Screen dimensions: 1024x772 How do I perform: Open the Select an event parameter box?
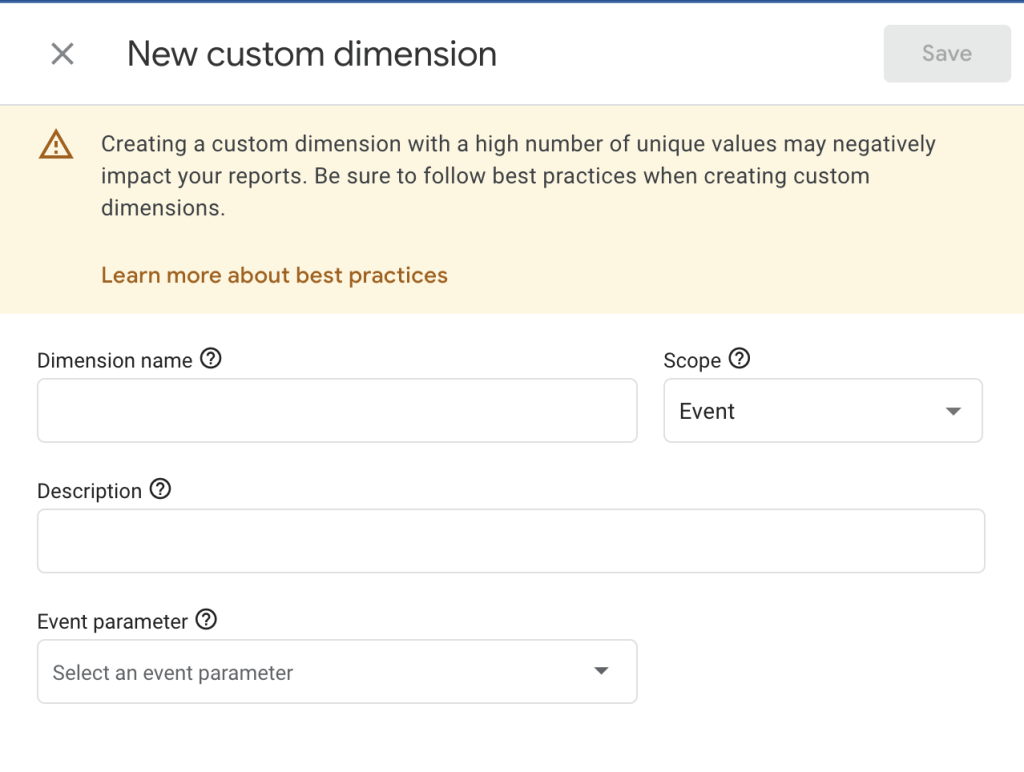[320, 672]
